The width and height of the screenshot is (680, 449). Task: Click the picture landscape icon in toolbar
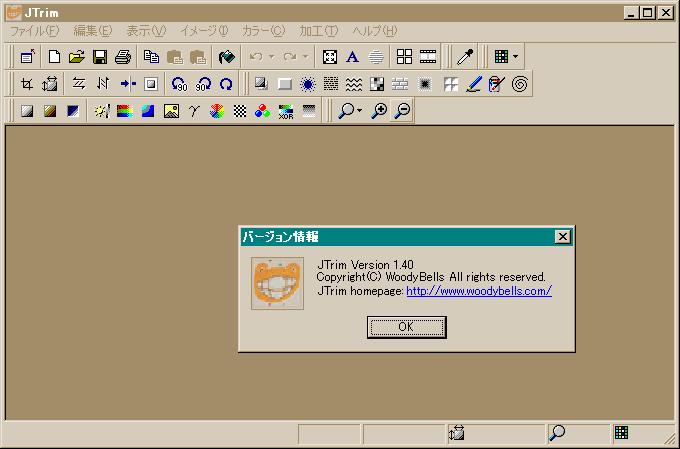pyautogui.click(x=171, y=111)
